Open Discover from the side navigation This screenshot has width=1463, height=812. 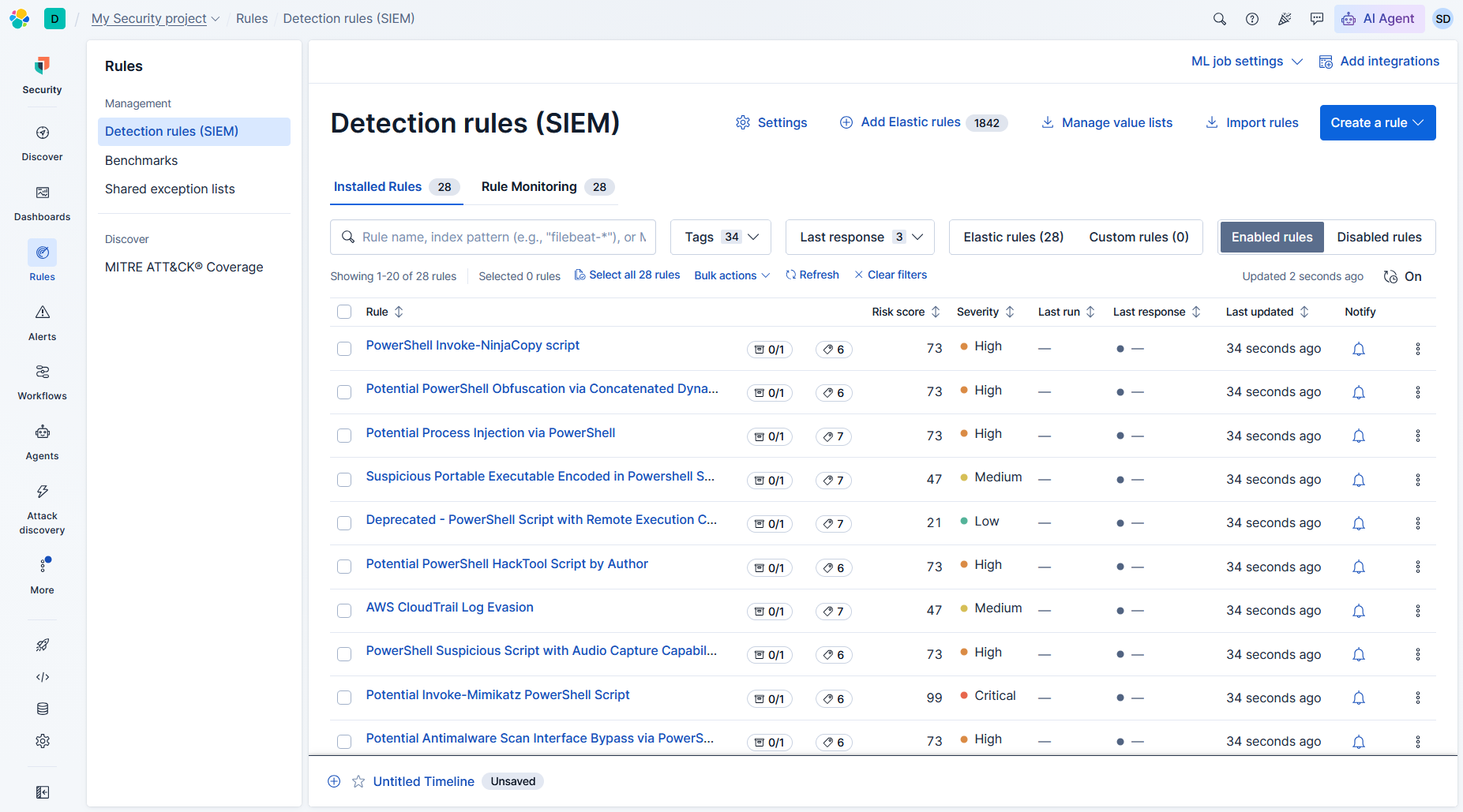coord(42,143)
